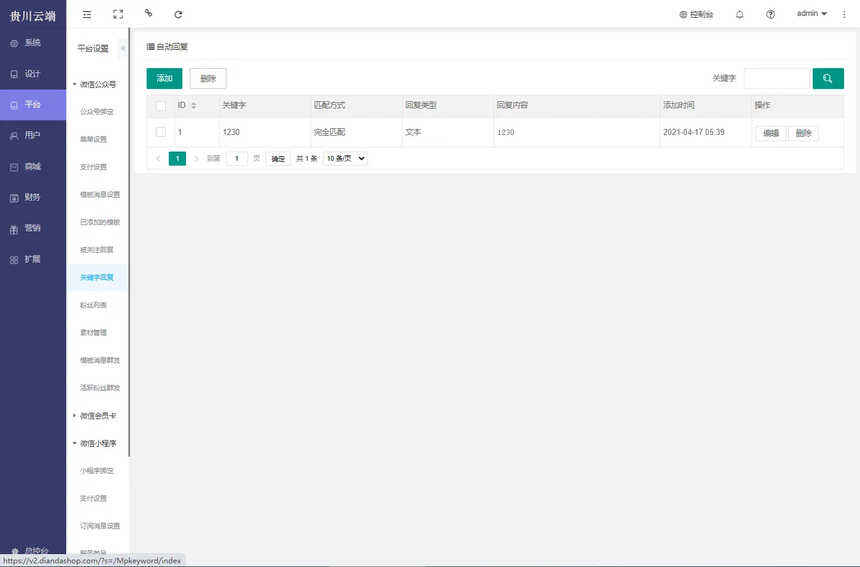The image size is (860, 567).
Task: Open 营销 in the main navigation
Action: [33, 228]
